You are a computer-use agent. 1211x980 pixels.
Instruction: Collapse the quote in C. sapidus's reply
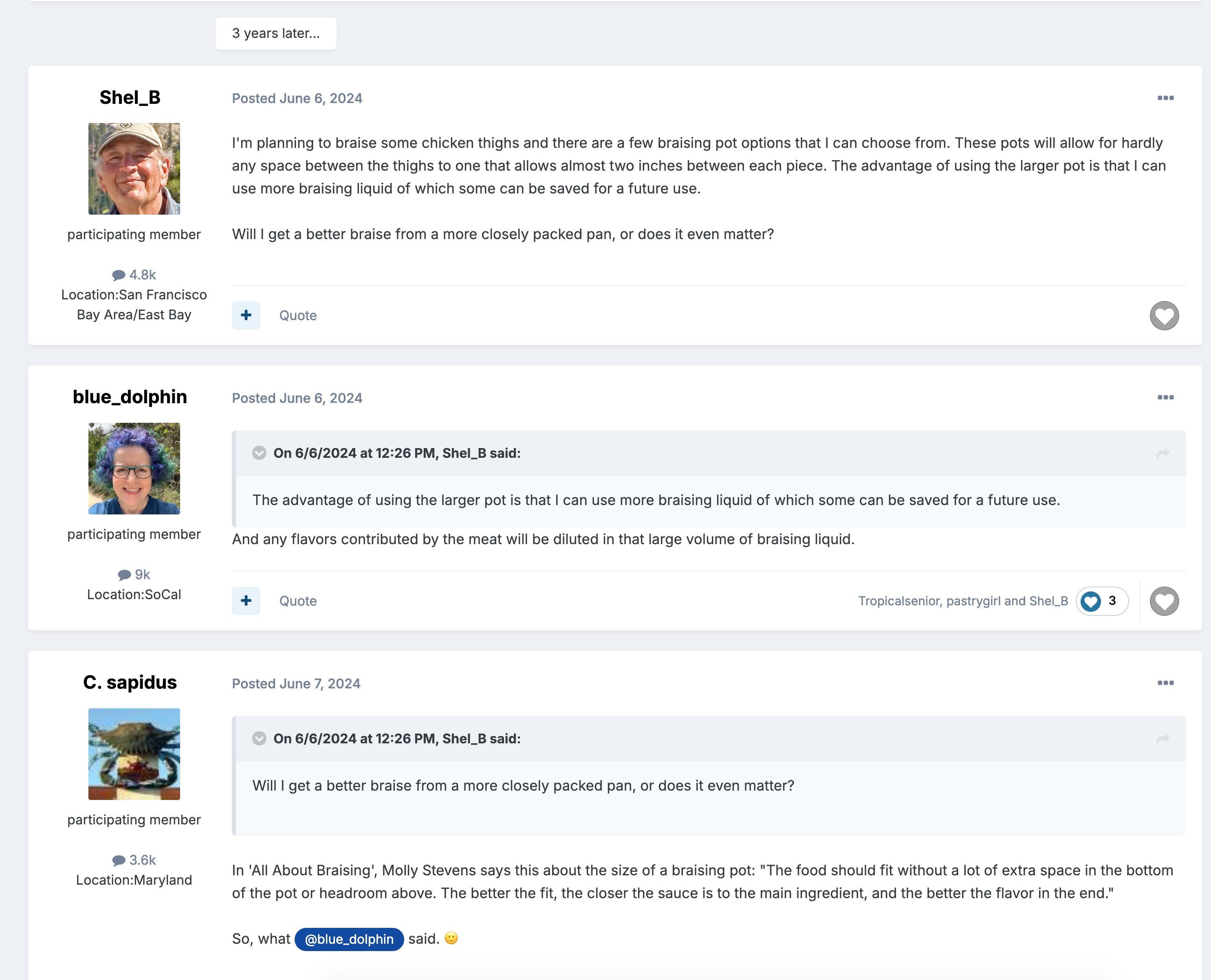(259, 739)
